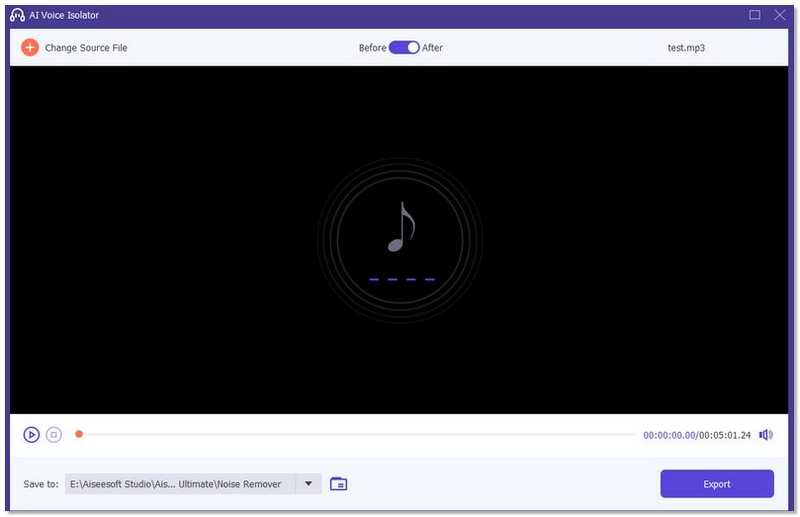Click the current time 00:00:00.00 readout
800x517 pixels.
pyautogui.click(x=669, y=435)
